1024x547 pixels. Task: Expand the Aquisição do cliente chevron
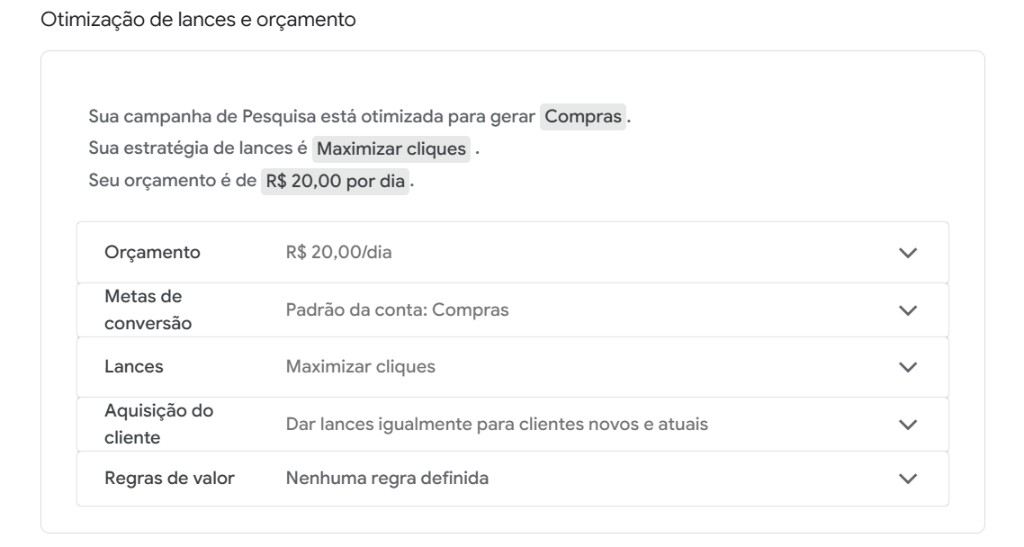(908, 424)
